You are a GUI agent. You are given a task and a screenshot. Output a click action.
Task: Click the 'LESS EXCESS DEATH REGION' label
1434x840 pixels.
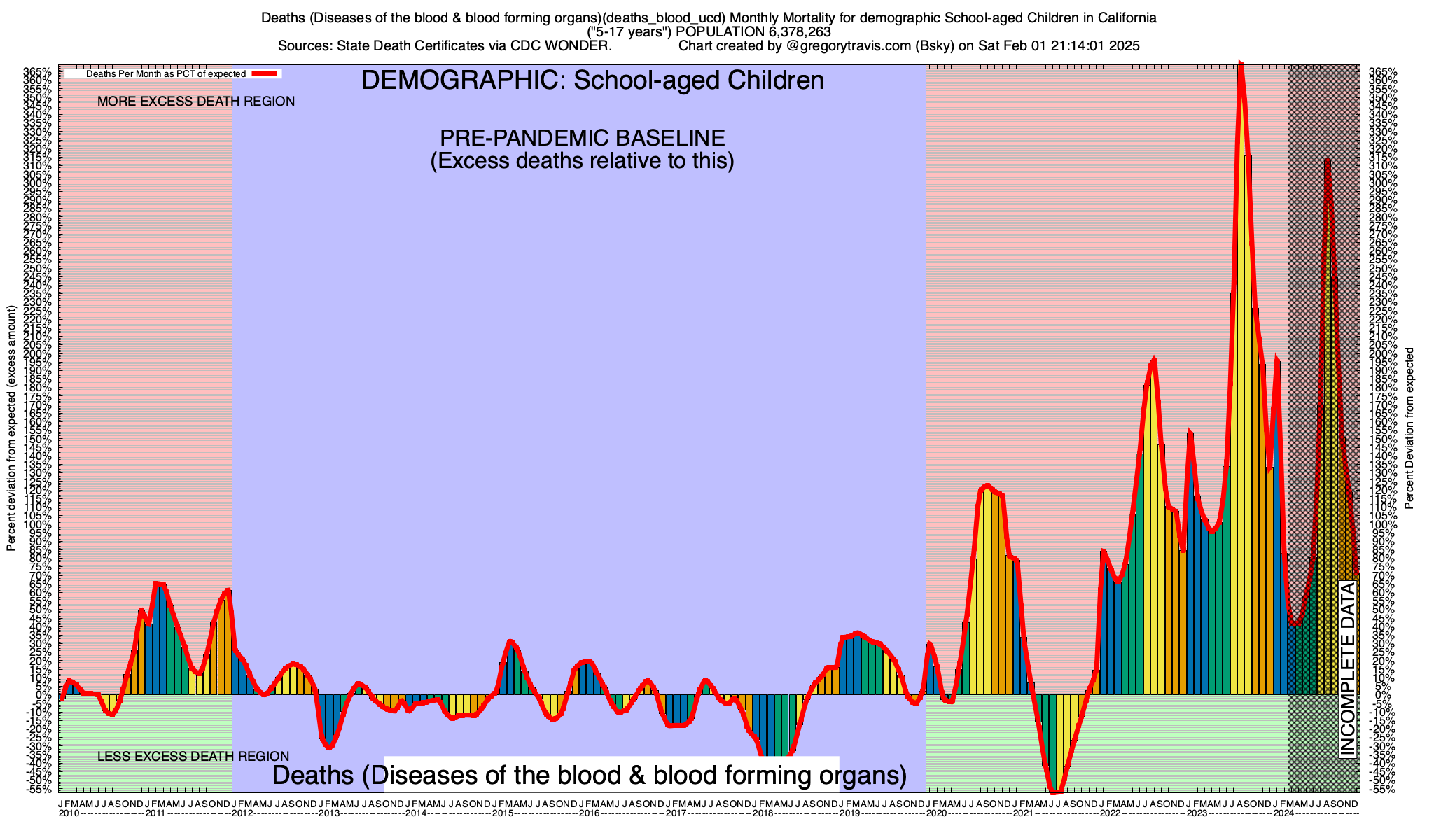[x=193, y=756]
